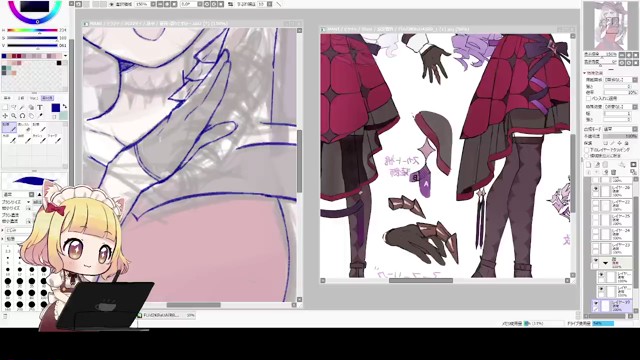Pick the black swatch in the palette grid

[x=59, y=63]
